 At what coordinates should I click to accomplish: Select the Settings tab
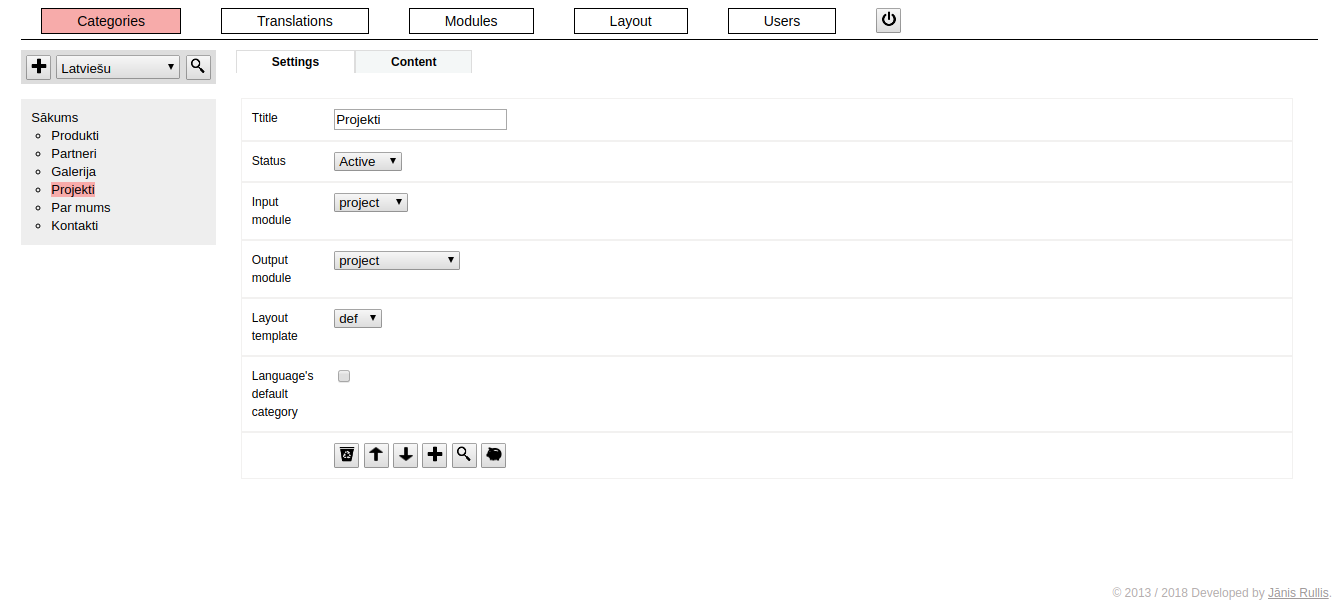[295, 62]
